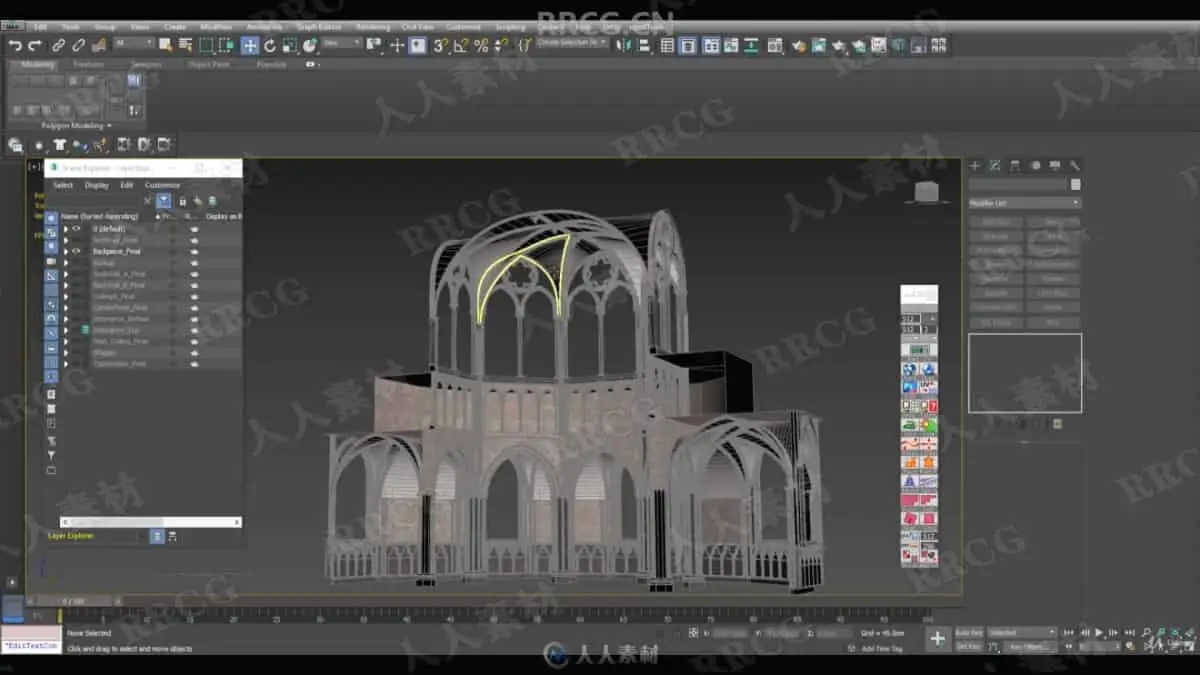Click the Select and Link chain icon

click(58, 45)
